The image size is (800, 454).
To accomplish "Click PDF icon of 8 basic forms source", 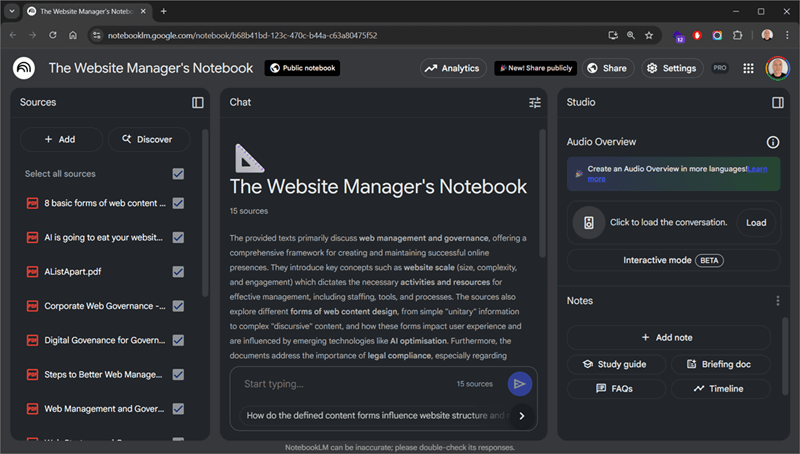I will 32,203.
